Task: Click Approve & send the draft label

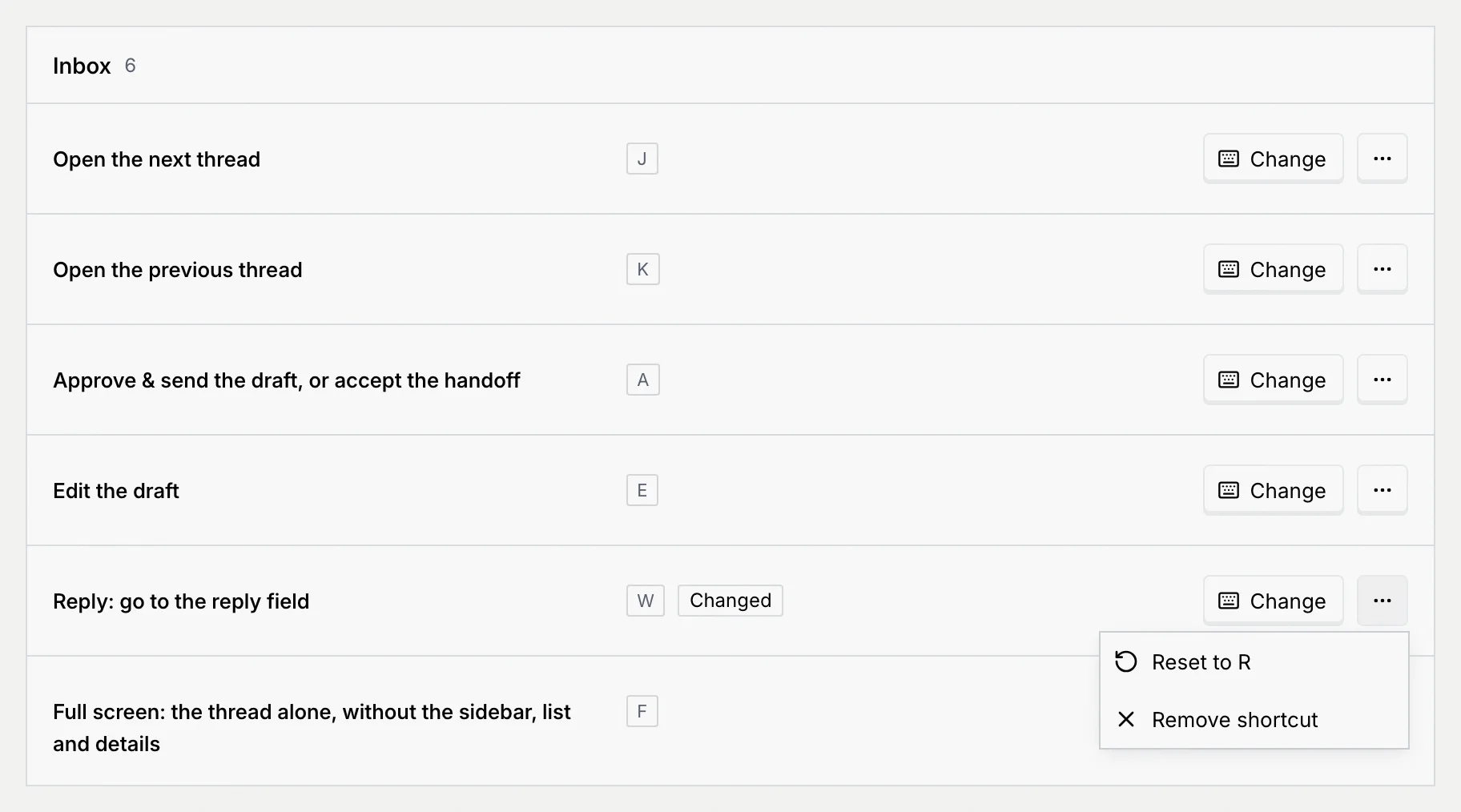Action: click(x=287, y=380)
